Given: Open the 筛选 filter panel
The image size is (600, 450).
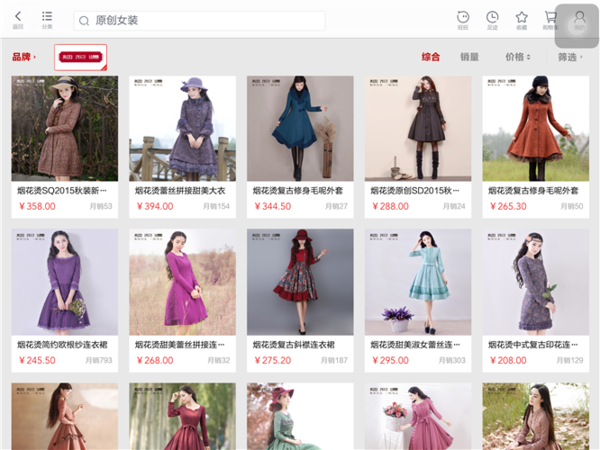Looking at the screenshot, I should click(570, 57).
